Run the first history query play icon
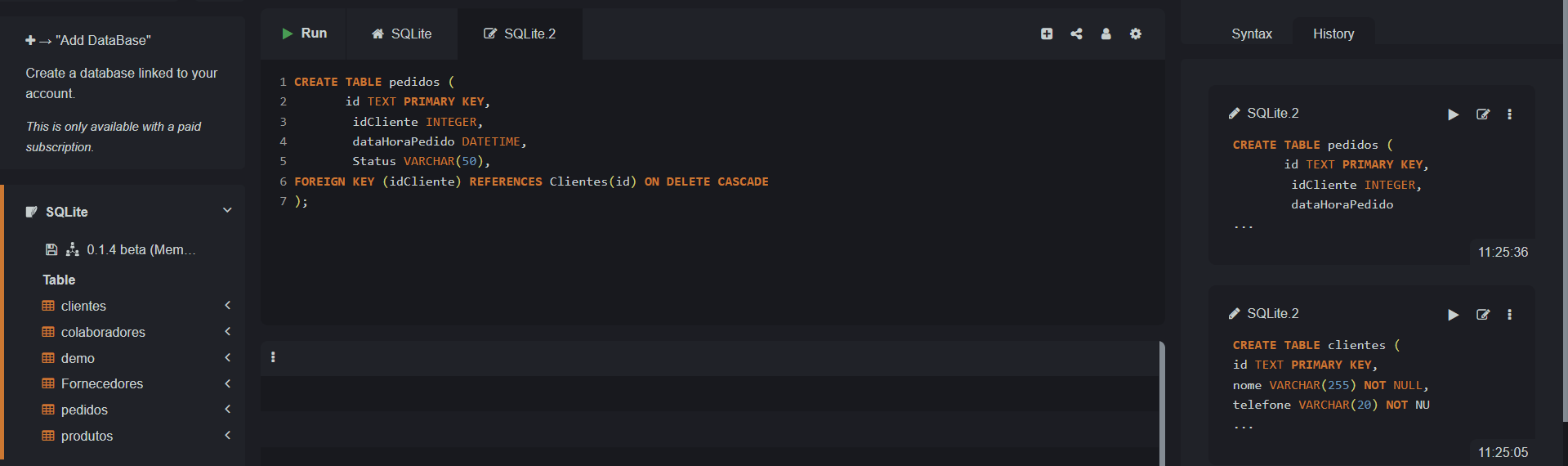The height and width of the screenshot is (466, 1568). point(1453,114)
